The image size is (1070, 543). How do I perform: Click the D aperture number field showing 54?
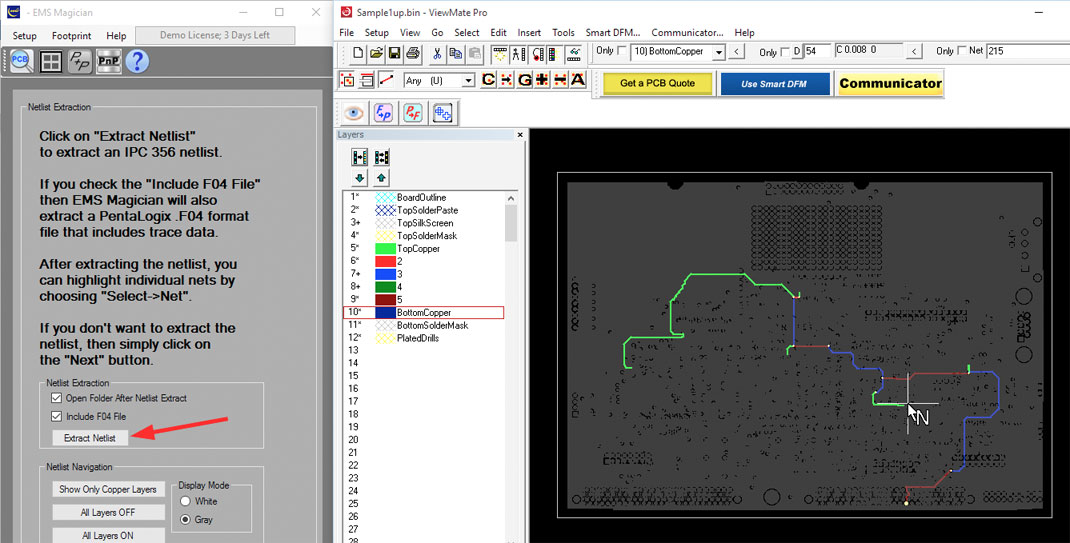818,51
